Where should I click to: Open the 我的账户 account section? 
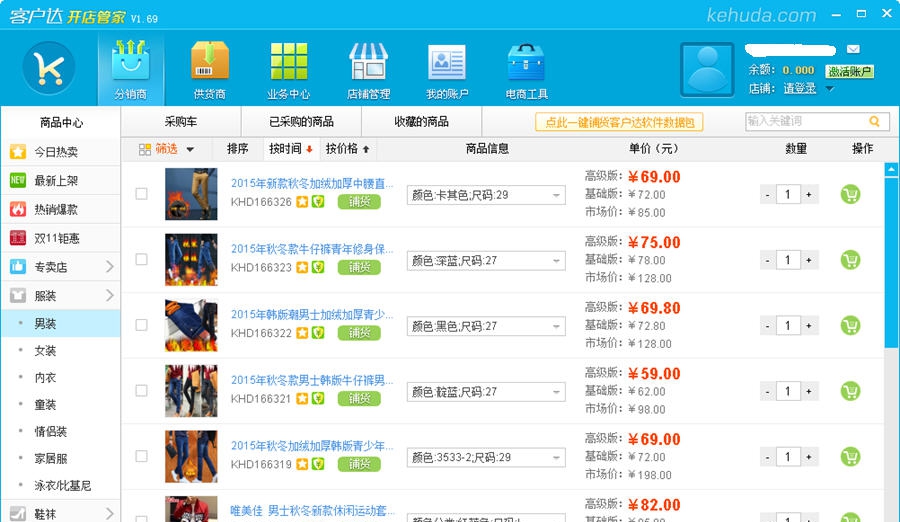[447, 69]
